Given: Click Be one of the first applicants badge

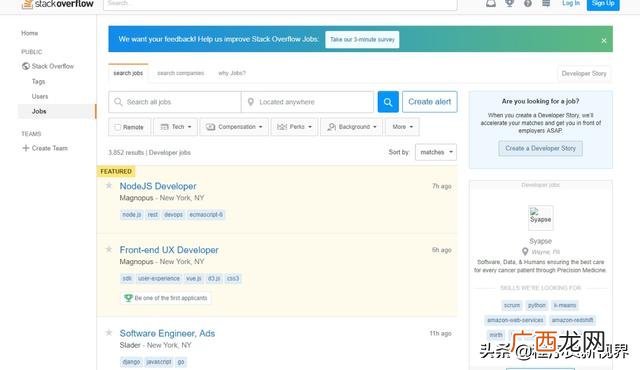Looking at the screenshot, I should pyautogui.click(x=166, y=298).
